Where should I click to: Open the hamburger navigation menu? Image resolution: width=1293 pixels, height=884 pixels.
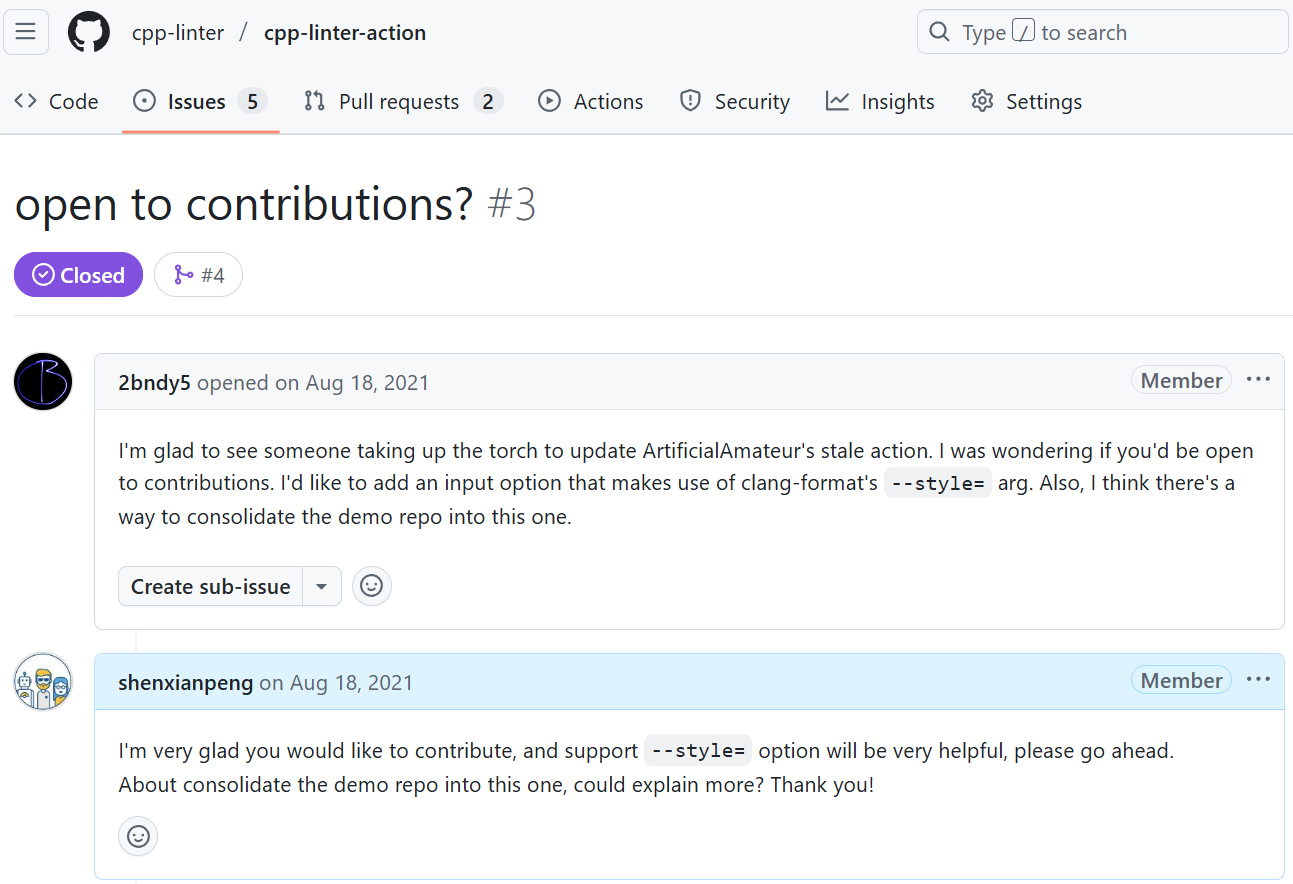(26, 32)
